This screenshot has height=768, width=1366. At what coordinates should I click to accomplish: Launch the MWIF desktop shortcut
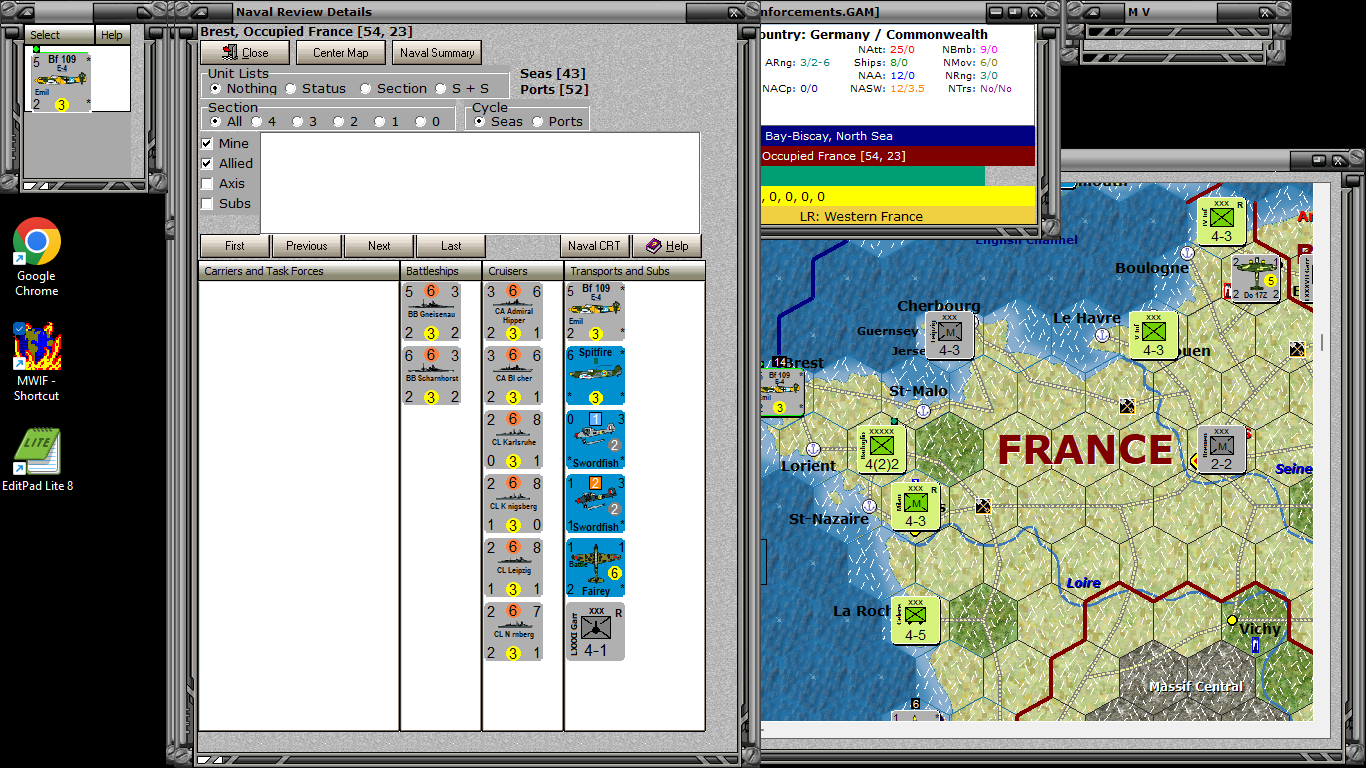click(37, 361)
